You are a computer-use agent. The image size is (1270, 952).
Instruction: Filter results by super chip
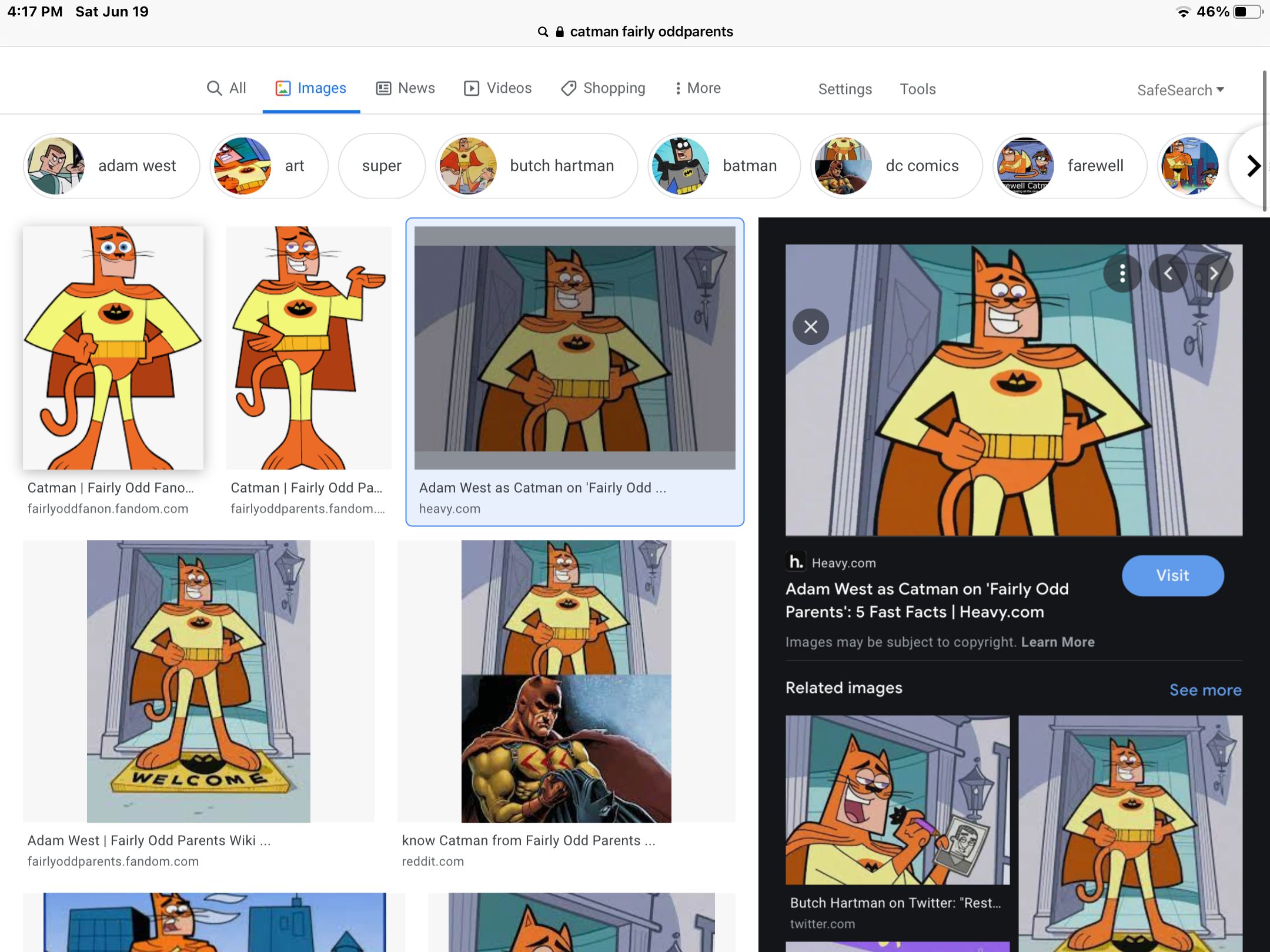point(382,166)
